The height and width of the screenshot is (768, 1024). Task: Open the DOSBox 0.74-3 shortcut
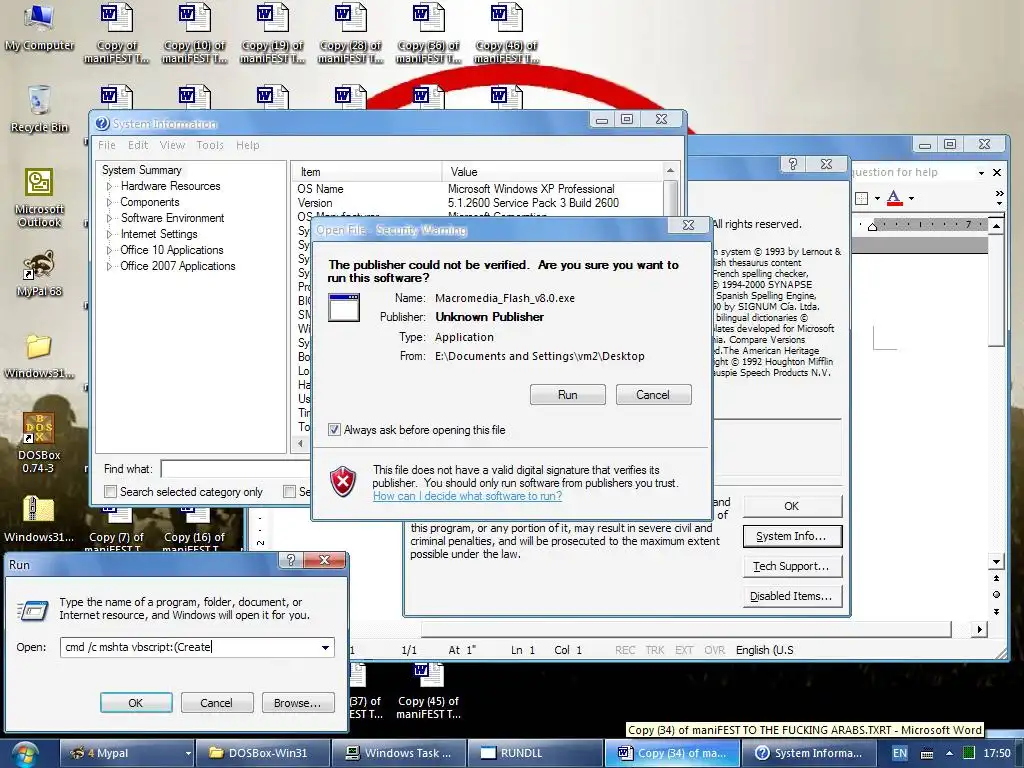(39, 443)
